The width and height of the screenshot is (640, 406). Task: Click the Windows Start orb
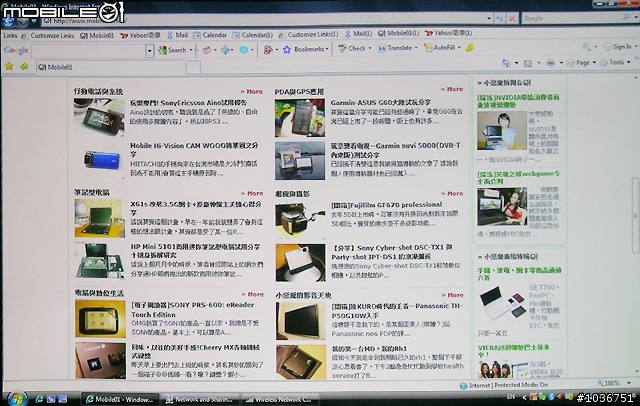coord(17,398)
